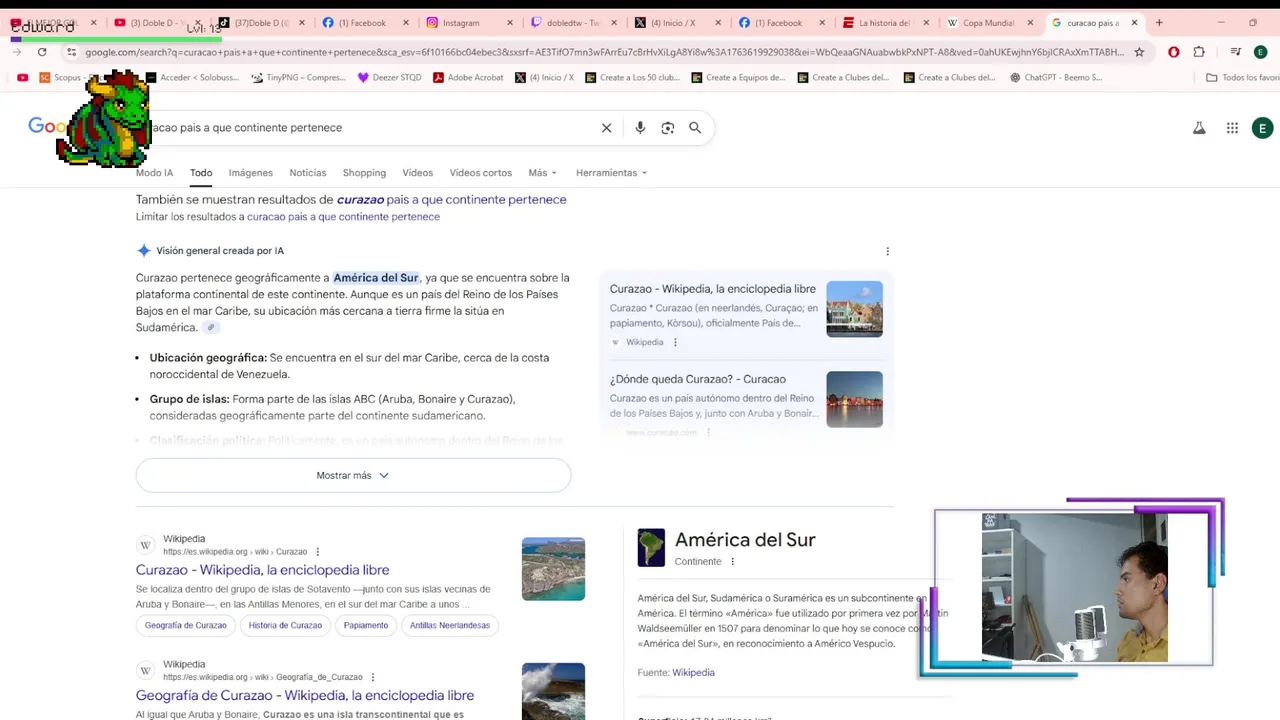Open the Google apps grid

pos(1232,128)
